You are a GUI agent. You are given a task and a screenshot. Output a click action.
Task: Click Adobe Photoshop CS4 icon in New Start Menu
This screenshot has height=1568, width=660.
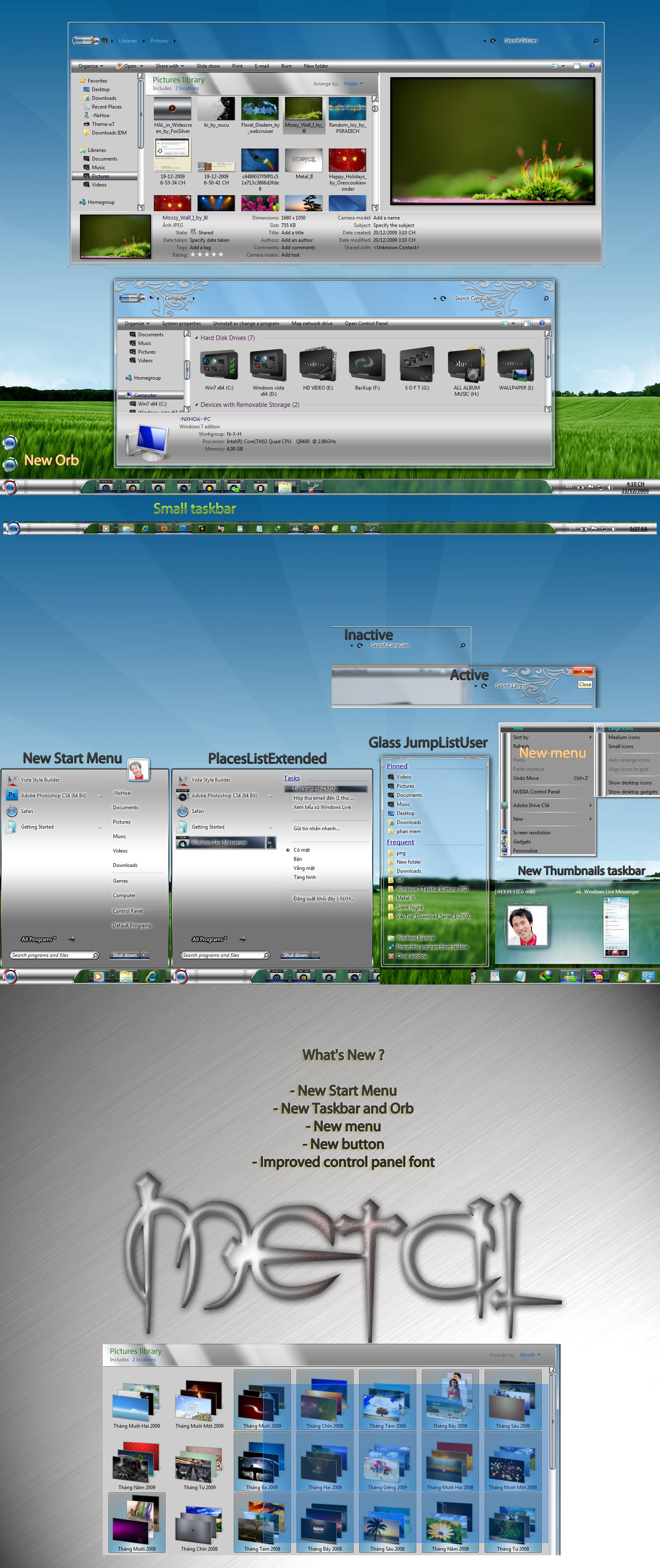point(12,795)
